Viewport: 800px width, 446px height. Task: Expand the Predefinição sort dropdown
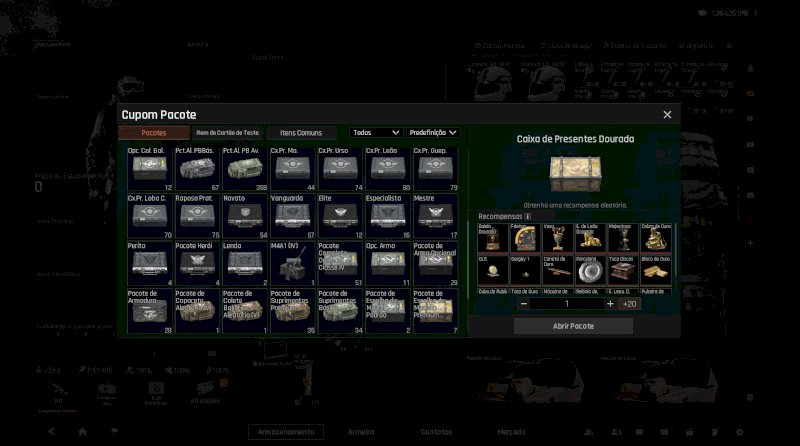pos(434,132)
